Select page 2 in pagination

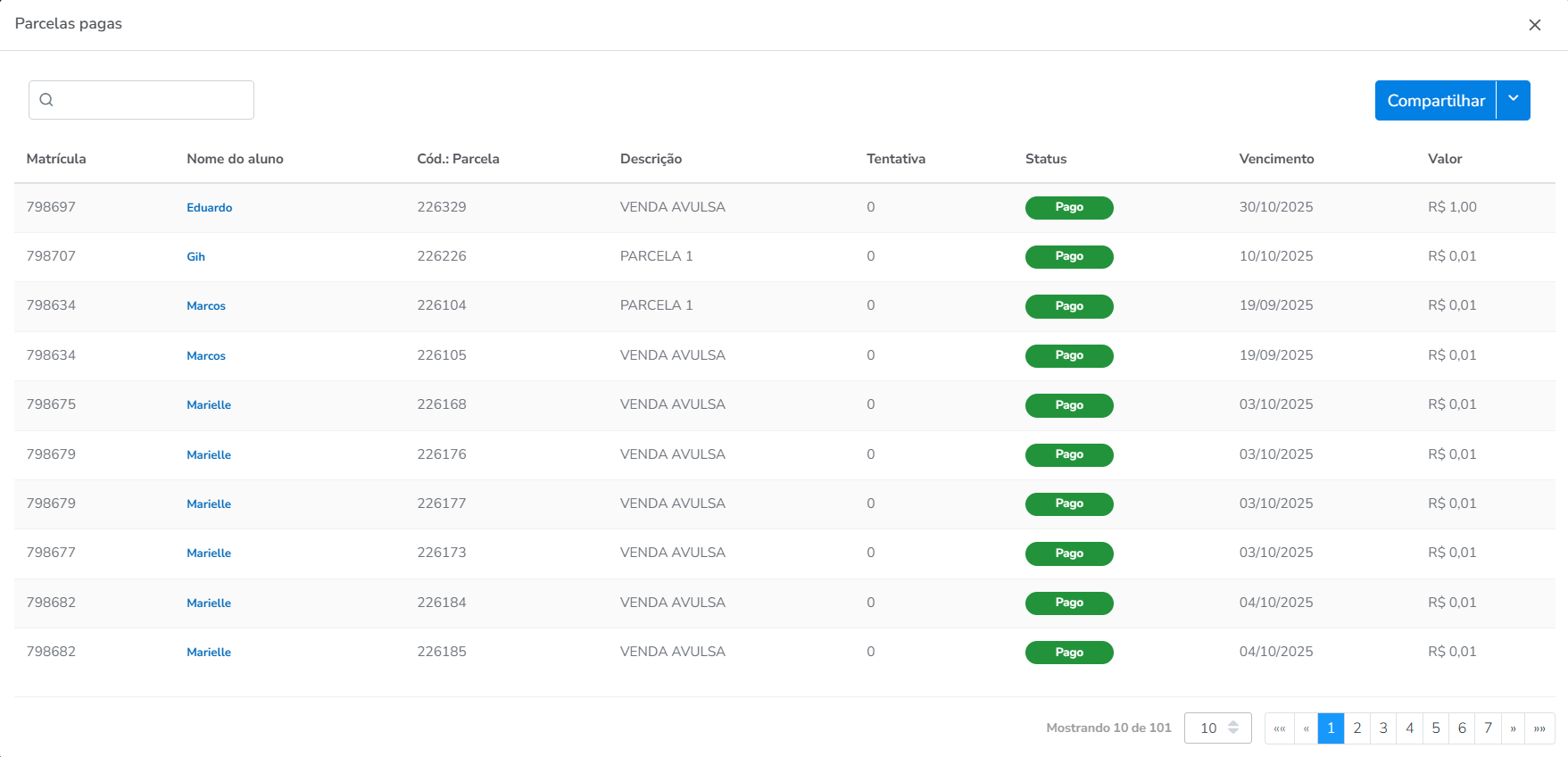click(1356, 728)
